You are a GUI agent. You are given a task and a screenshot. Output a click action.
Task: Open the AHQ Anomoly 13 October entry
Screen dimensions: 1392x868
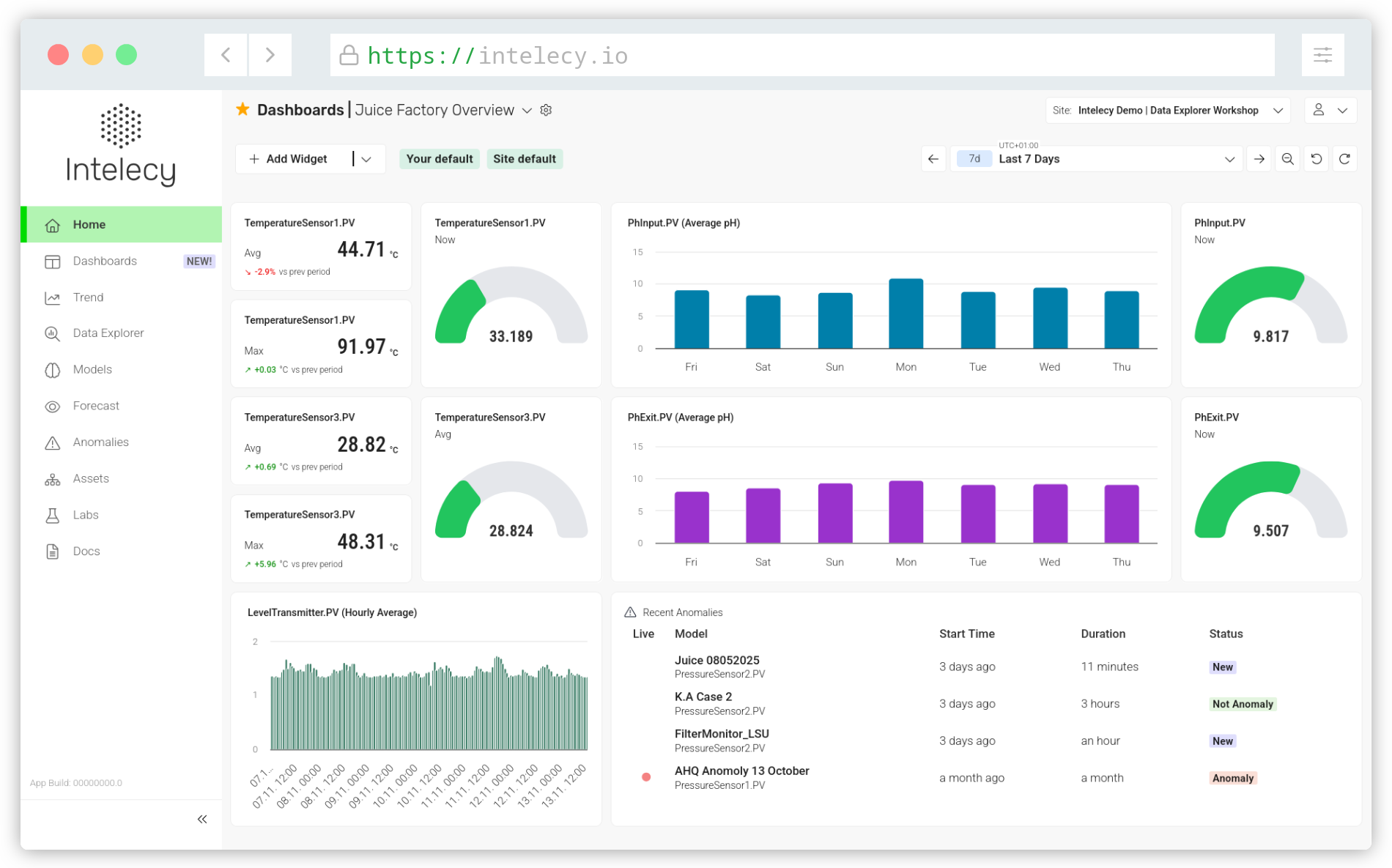coord(741,771)
